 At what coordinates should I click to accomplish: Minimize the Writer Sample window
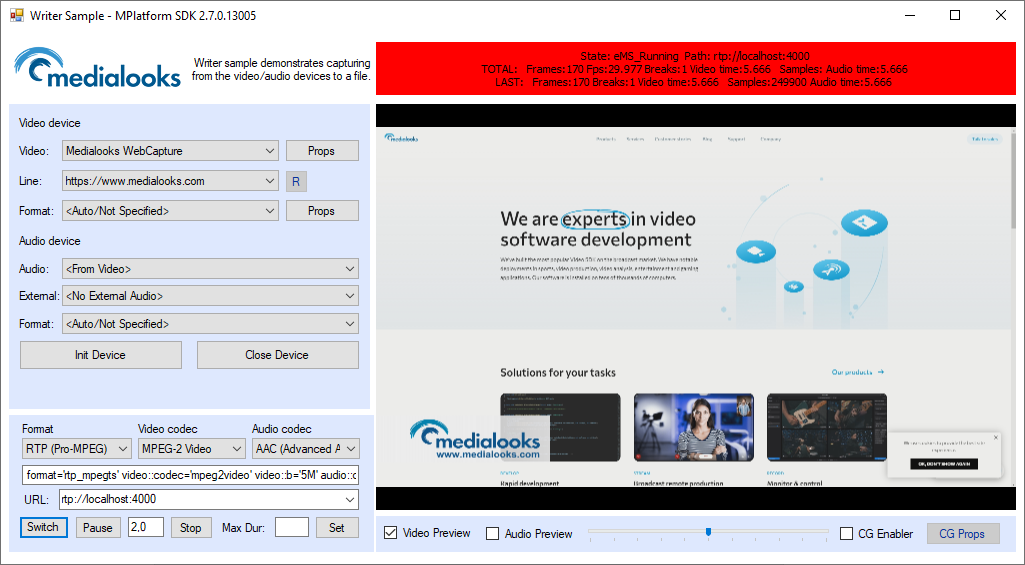point(909,15)
